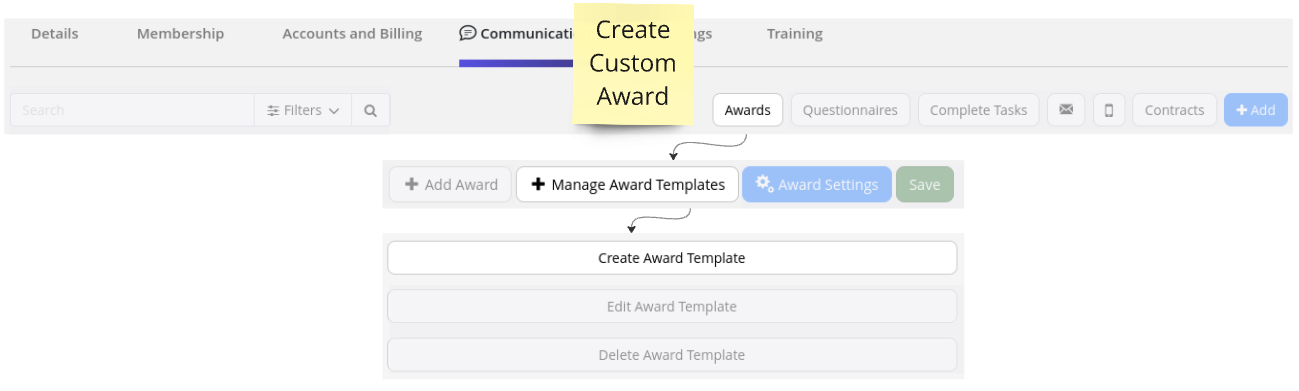The height and width of the screenshot is (391, 1299).
Task: Go to Accounts and Billing tab
Action: click(x=352, y=34)
